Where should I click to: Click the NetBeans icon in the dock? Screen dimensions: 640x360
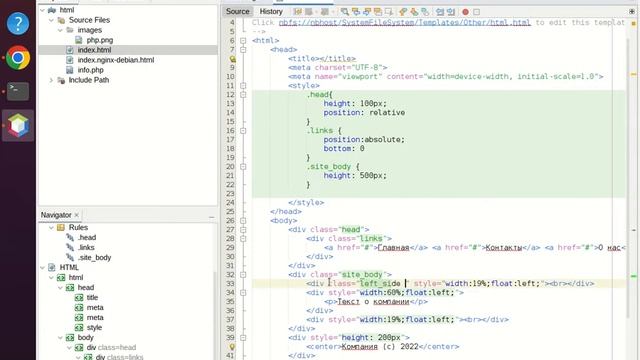[18, 125]
